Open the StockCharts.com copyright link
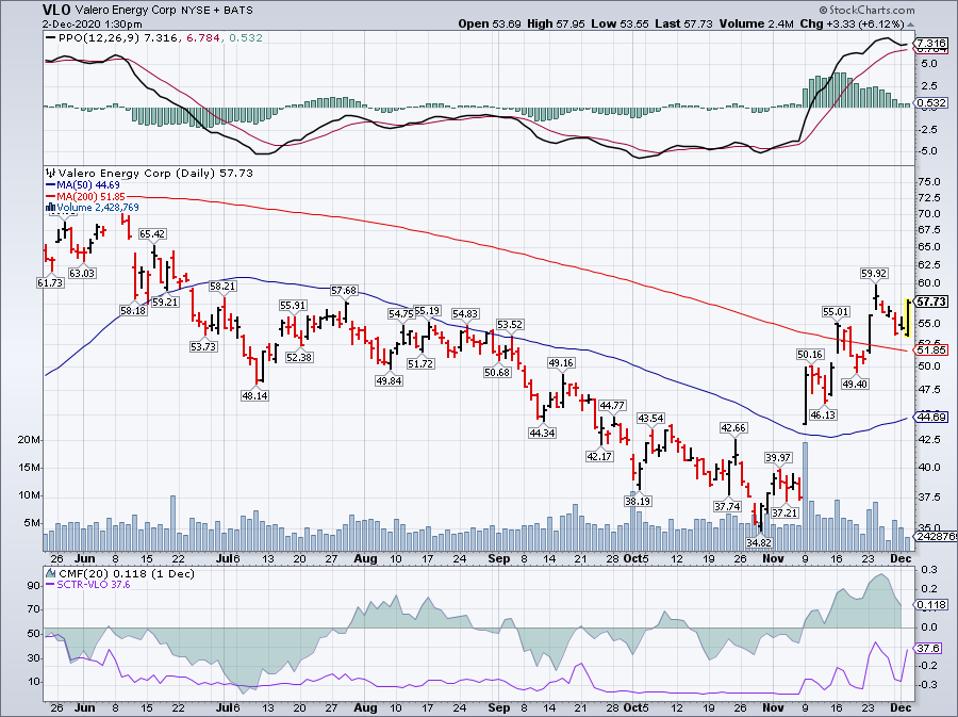This screenshot has height=717, width=958. pyautogui.click(x=867, y=10)
